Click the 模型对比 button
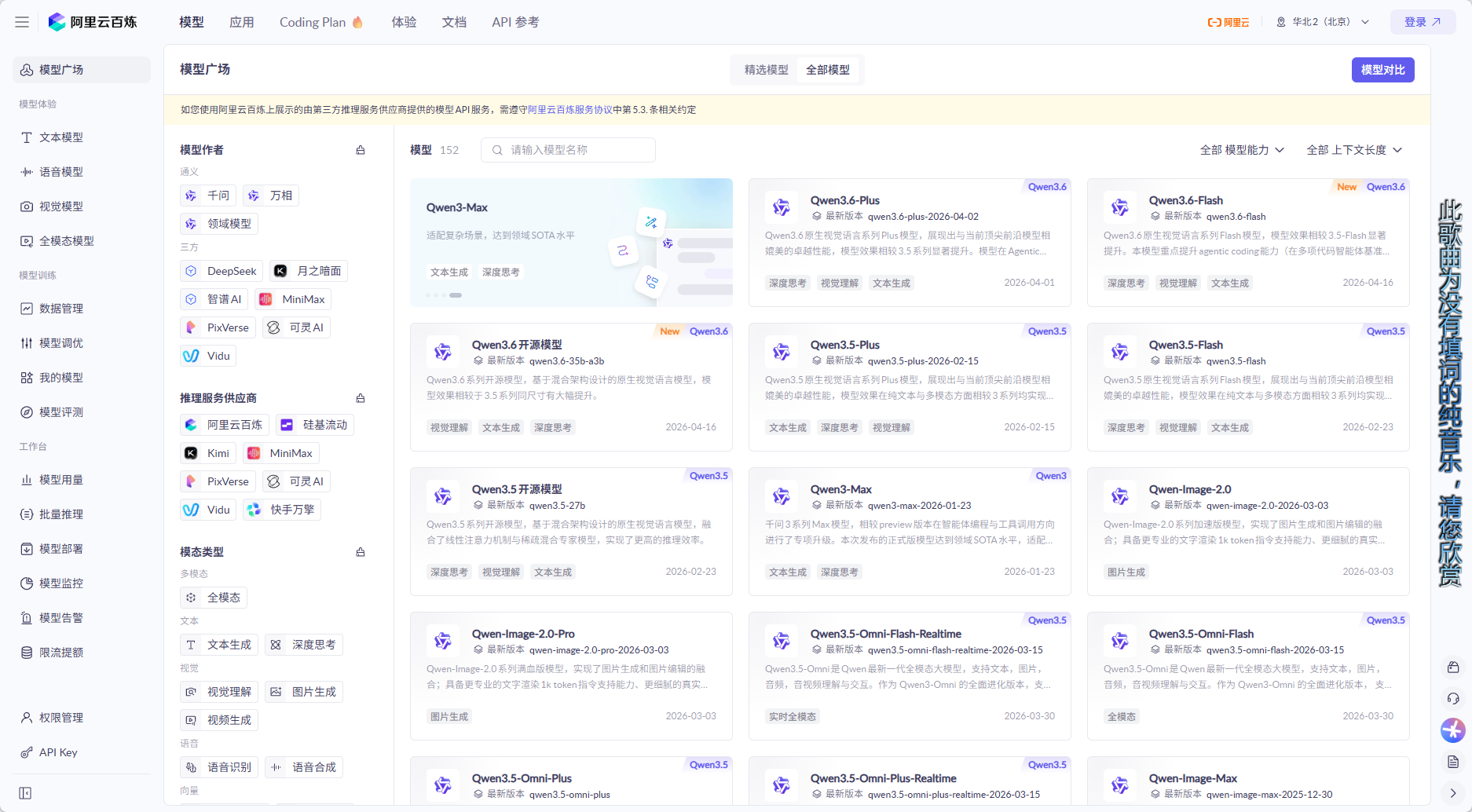 (1383, 70)
